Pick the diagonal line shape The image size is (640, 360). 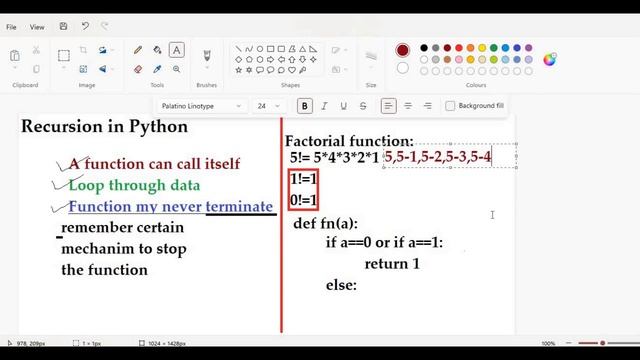[238, 49]
